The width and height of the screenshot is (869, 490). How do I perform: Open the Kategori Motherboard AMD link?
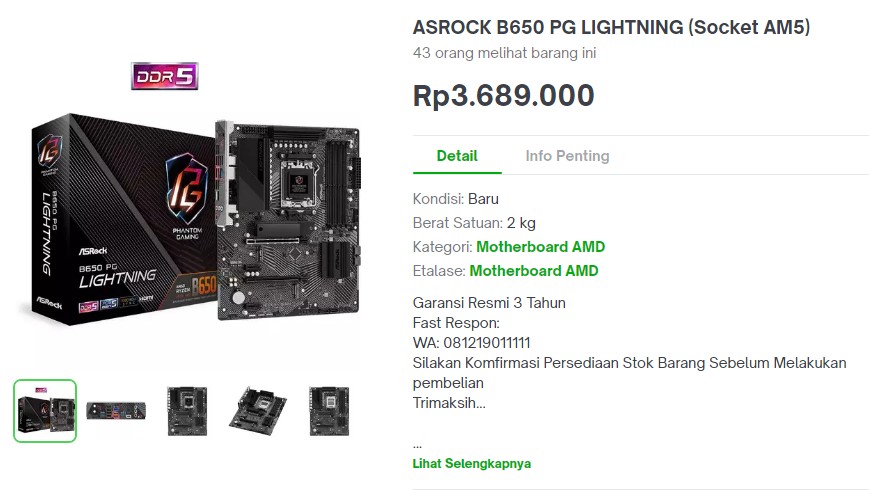point(540,247)
